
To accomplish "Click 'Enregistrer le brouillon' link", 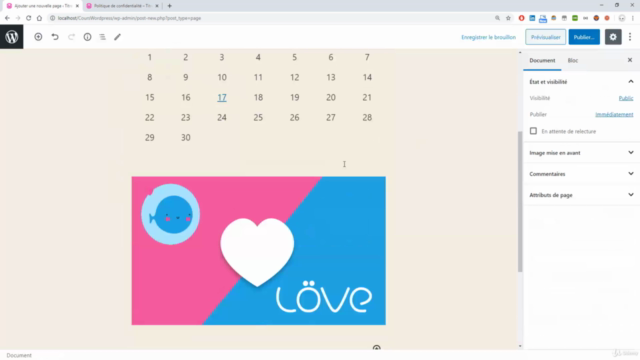I will pos(489,37).
